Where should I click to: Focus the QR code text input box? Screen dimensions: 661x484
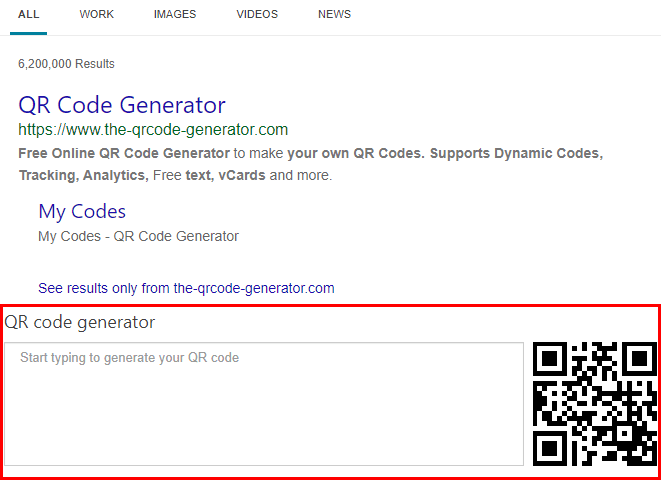pyautogui.click(x=264, y=404)
